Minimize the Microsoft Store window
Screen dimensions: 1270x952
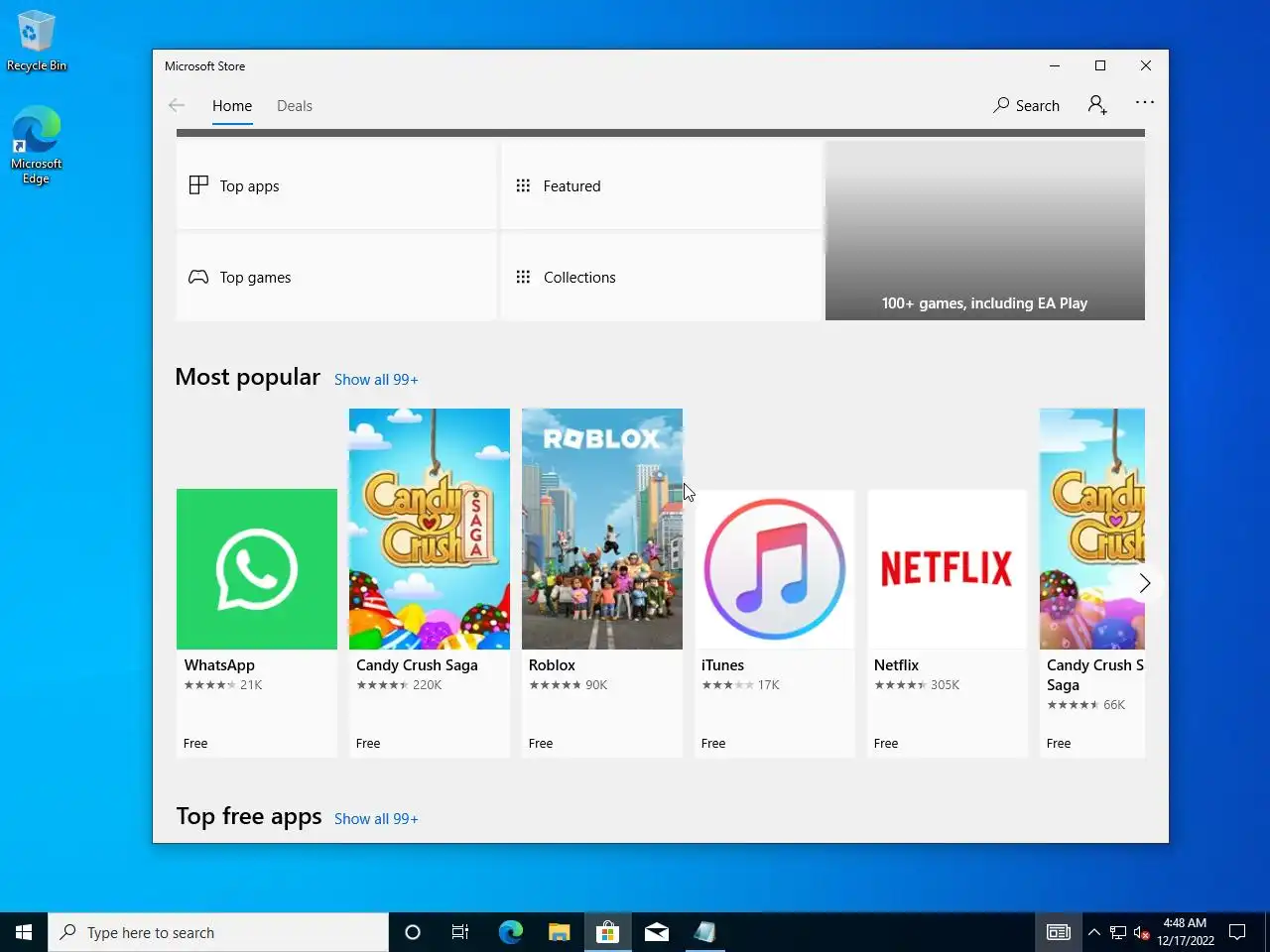point(1055,65)
